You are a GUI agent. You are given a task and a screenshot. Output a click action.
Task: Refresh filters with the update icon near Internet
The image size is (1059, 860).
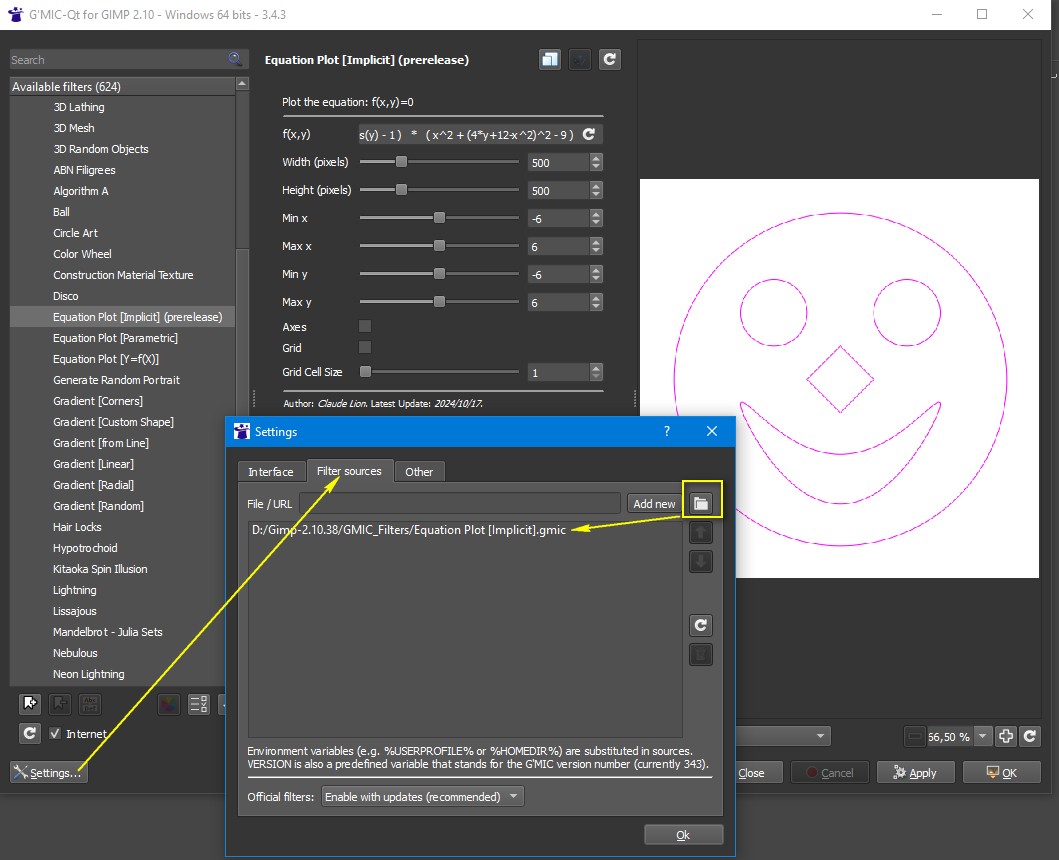(30, 733)
